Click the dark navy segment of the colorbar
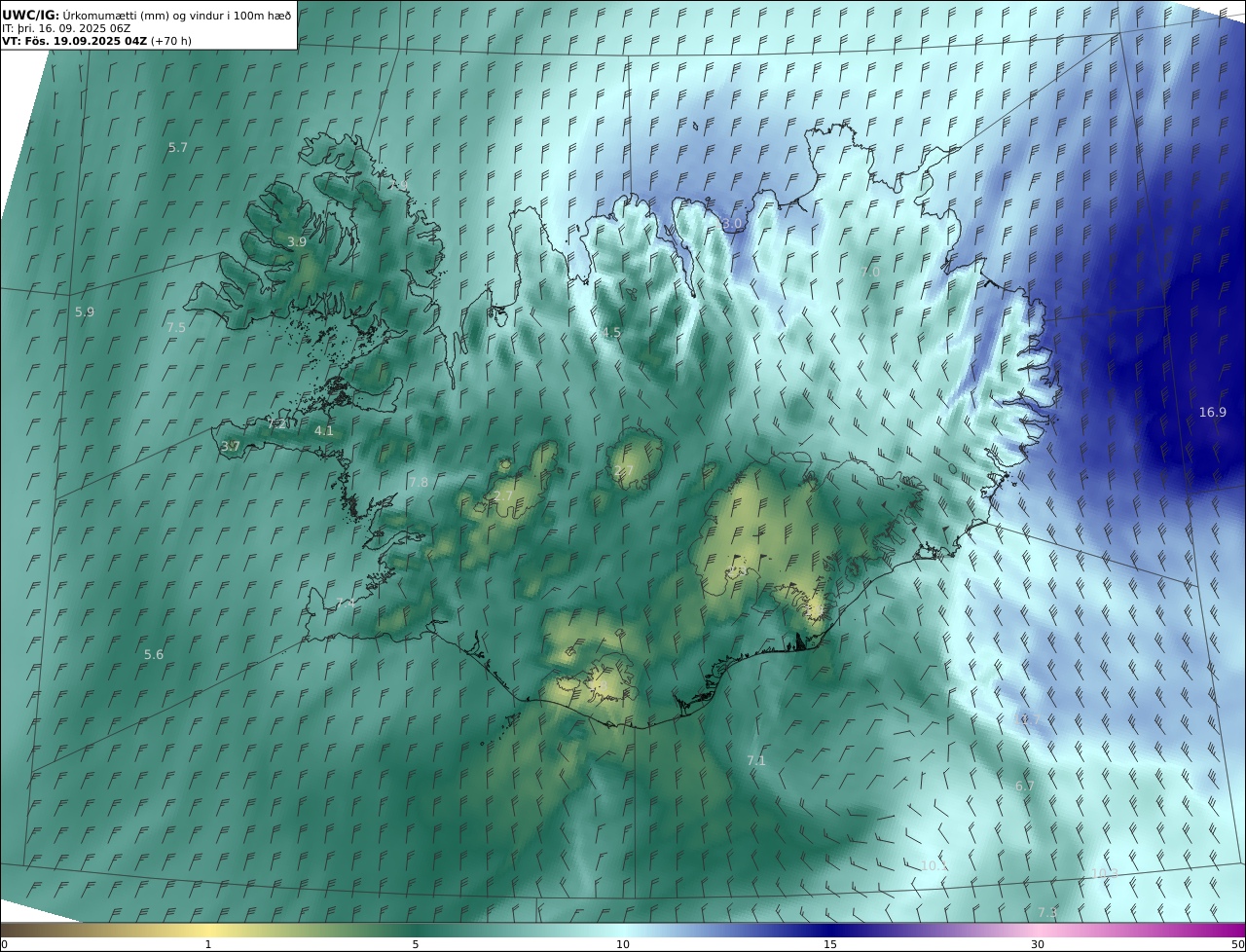This screenshot has height=952, width=1246. (x=830, y=930)
